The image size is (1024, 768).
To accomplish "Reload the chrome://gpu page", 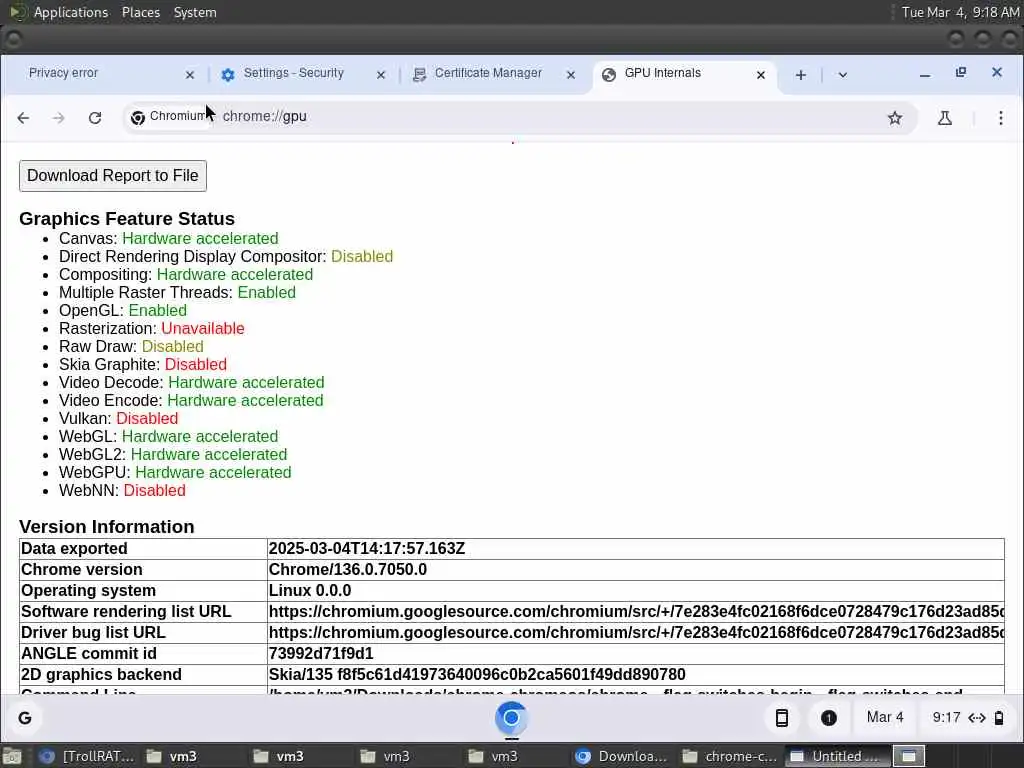I will [95, 118].
